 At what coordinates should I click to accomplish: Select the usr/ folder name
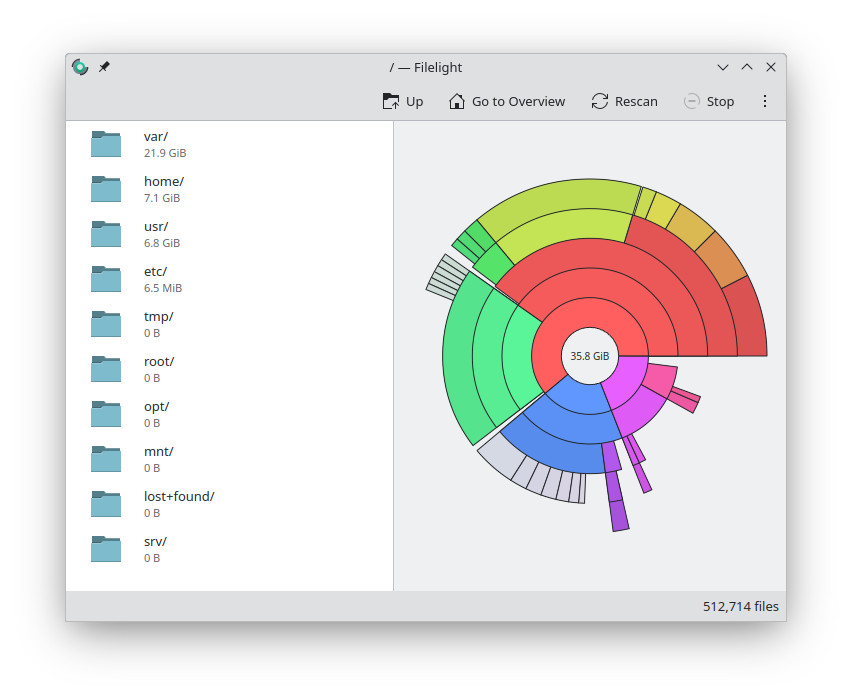click(156, 227)
